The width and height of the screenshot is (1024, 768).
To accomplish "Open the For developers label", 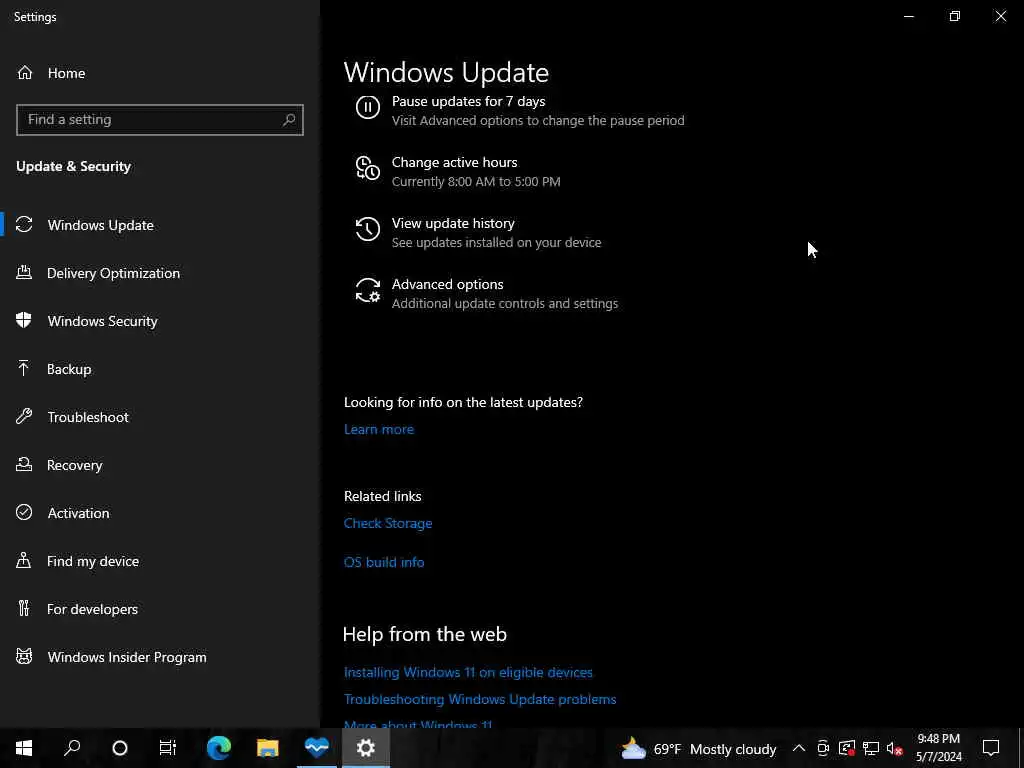I will pos(92,609).
